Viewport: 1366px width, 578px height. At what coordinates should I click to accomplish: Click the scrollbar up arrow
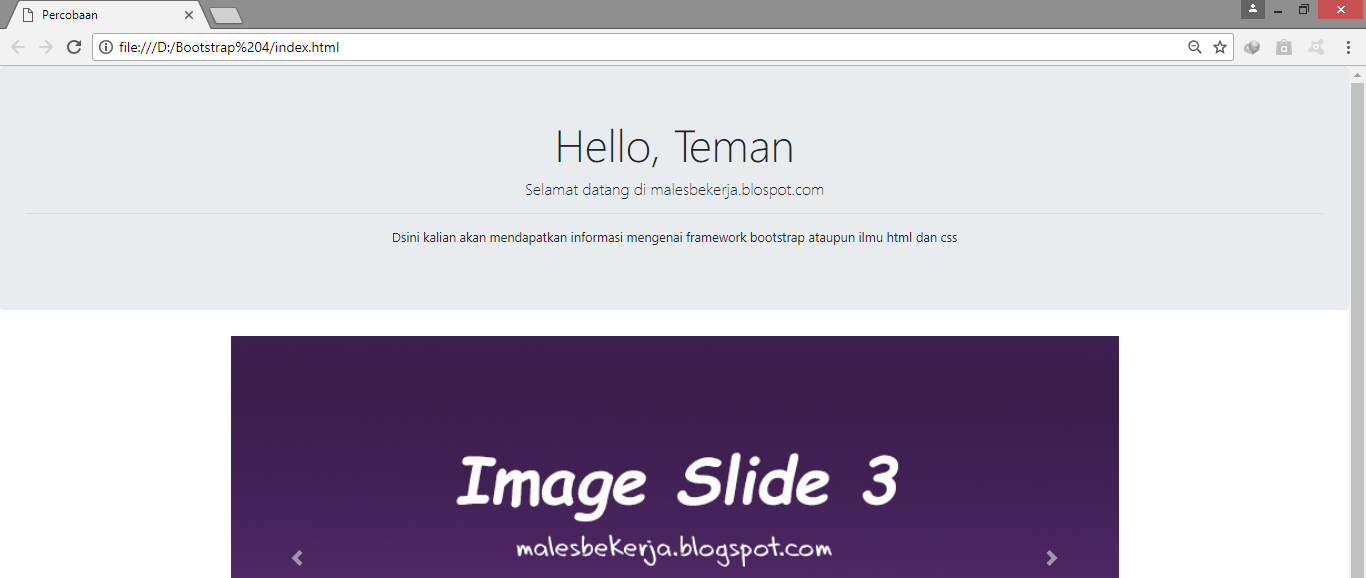coord(1357,75)
